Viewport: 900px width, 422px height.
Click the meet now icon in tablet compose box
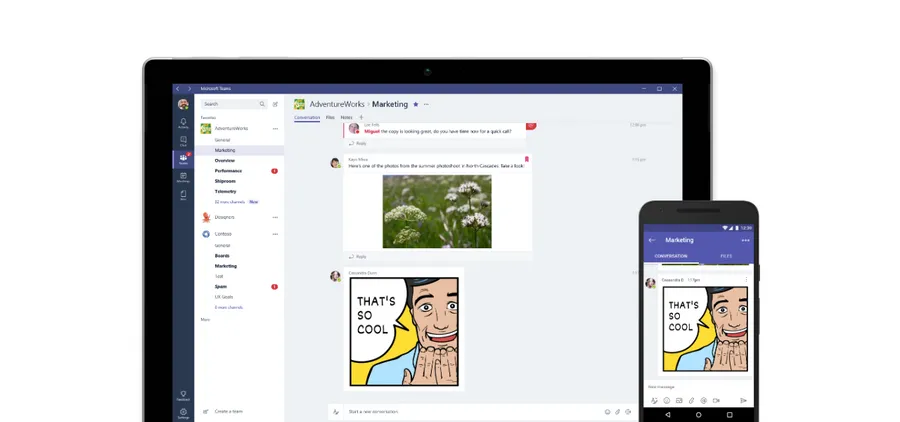[x=628, y=412]
